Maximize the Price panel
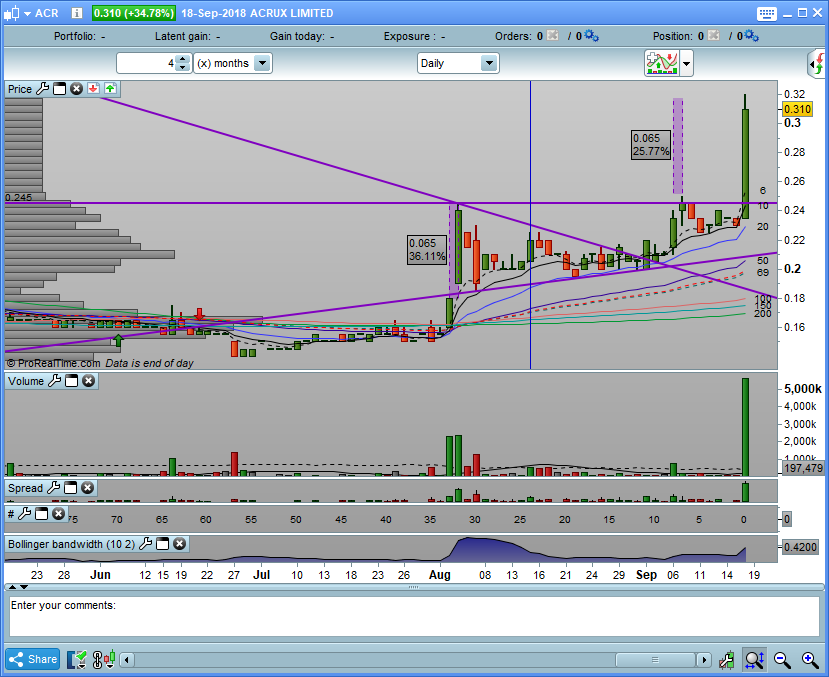The image size is (829, 677). tap(60, 89)
